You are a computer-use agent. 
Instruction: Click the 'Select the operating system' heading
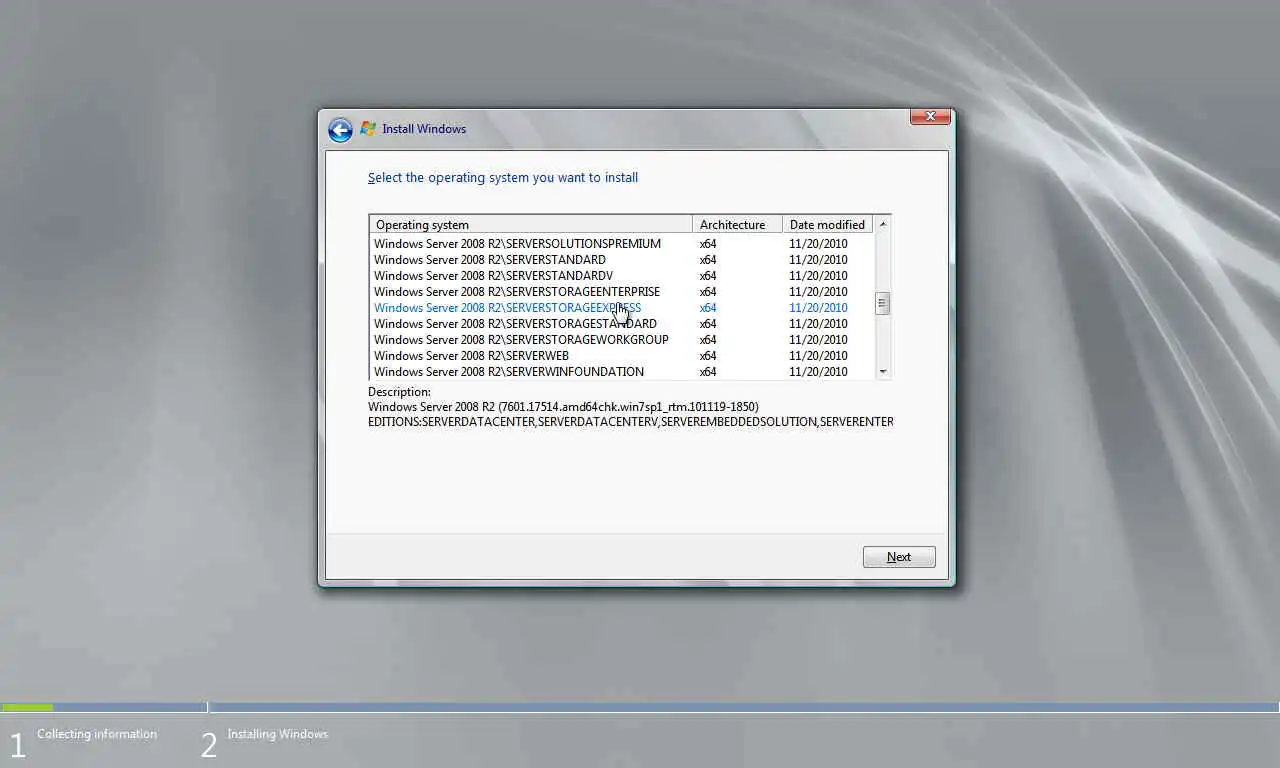tap(503, 178)
